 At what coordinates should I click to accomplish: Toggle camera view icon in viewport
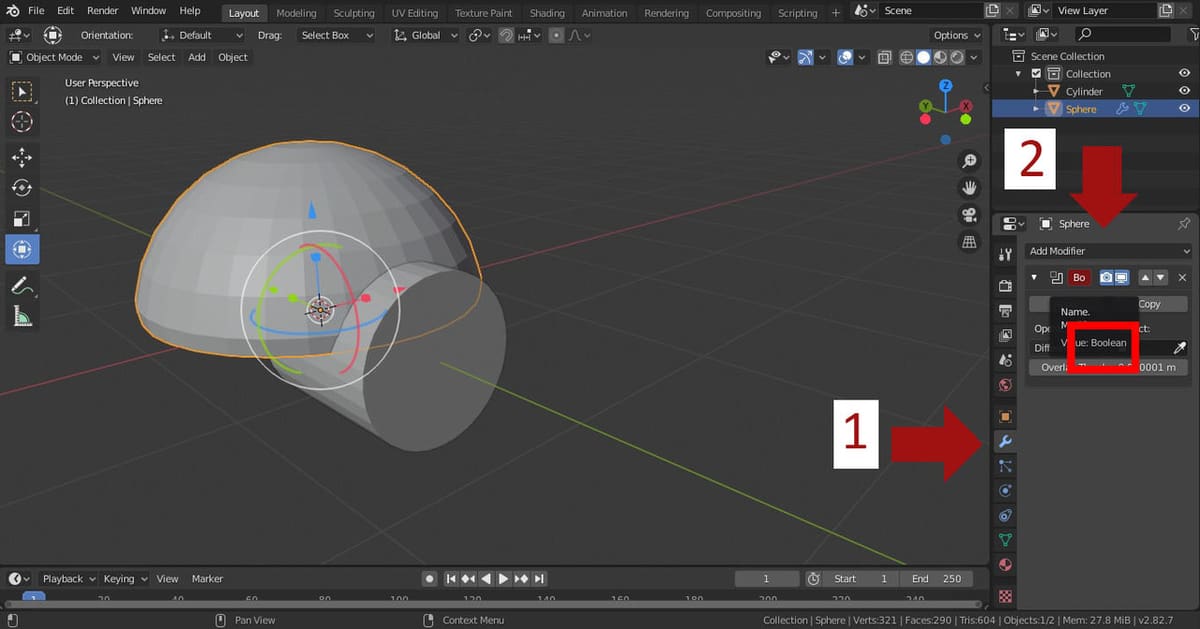[969, 215]
